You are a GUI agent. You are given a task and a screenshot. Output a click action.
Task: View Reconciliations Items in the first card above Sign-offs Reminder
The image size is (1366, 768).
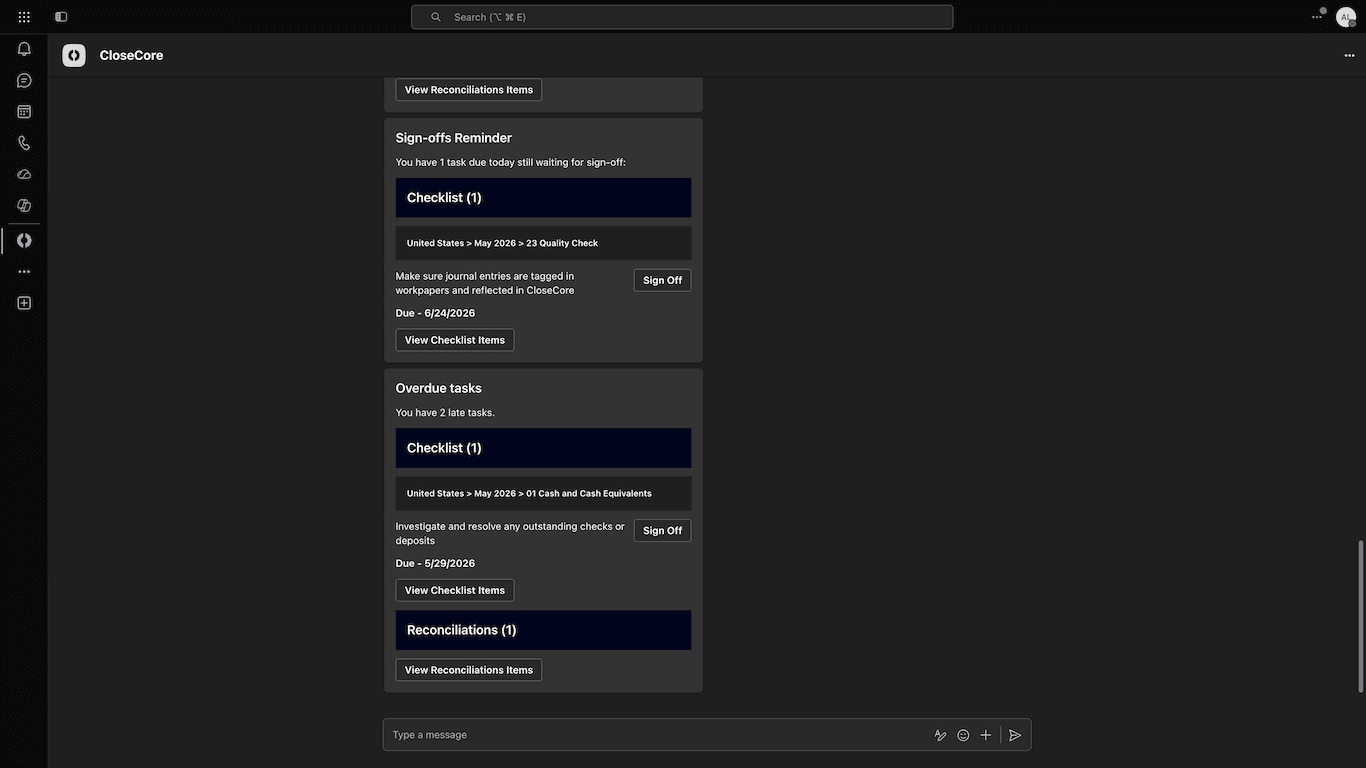pyautogui.click(x=469, y=90)
